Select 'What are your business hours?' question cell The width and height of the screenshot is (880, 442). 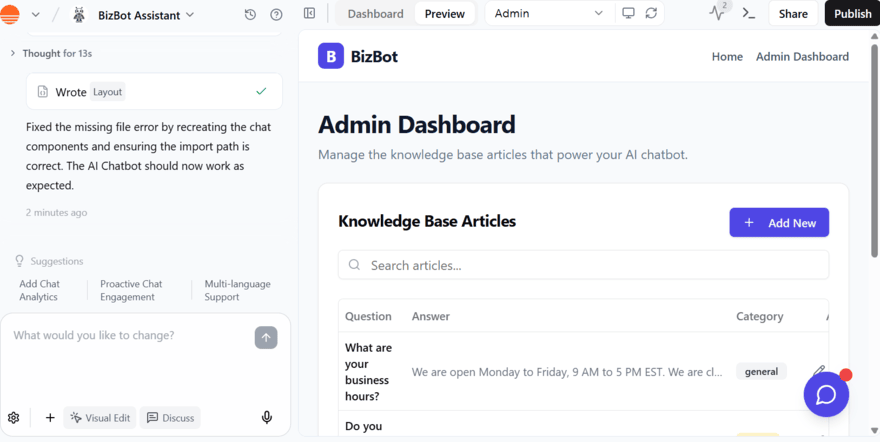click(368, 372)
